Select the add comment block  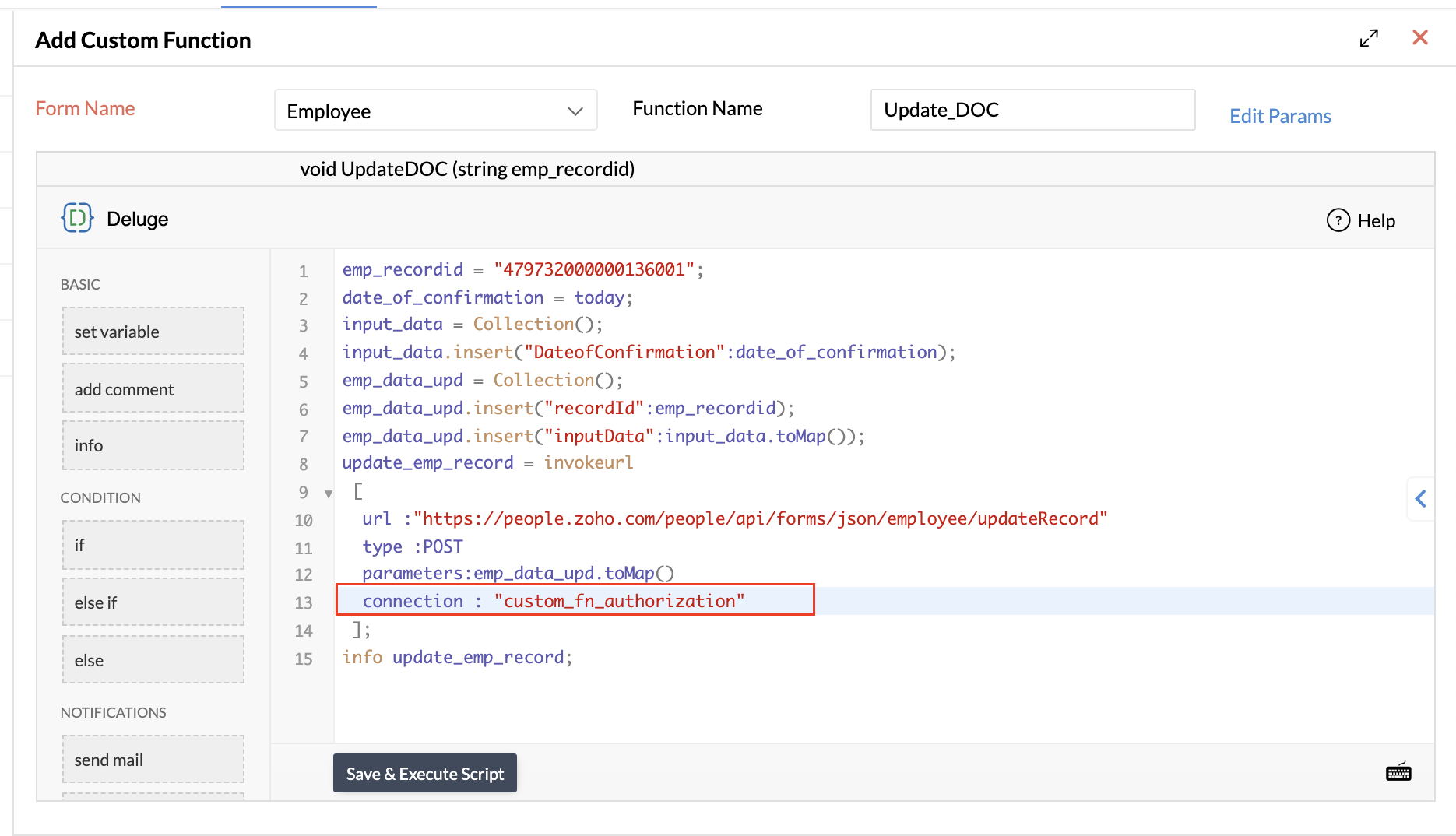(x=153, y=388)
